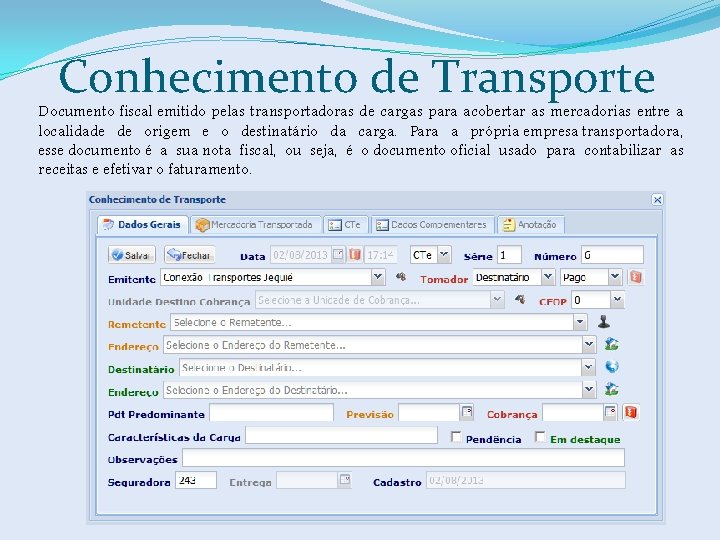Expand the Remetente dropdown
Viewport: 720px width, 540px height.
pos(580,322)
